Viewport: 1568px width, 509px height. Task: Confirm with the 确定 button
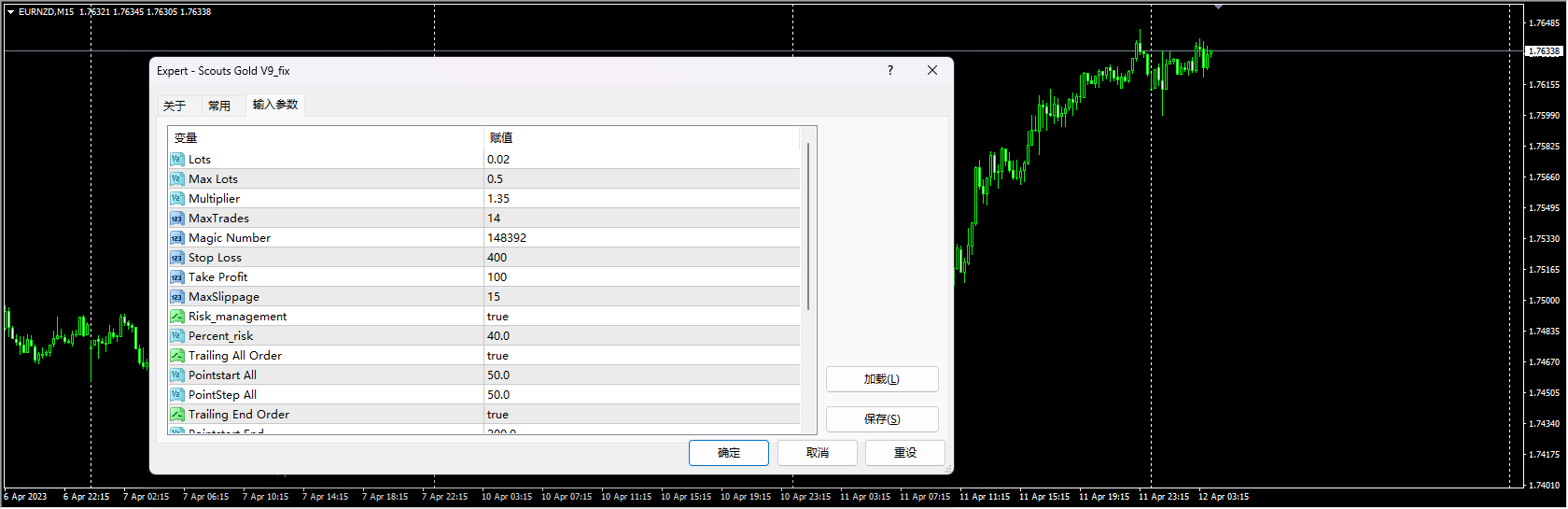[729, 453]
